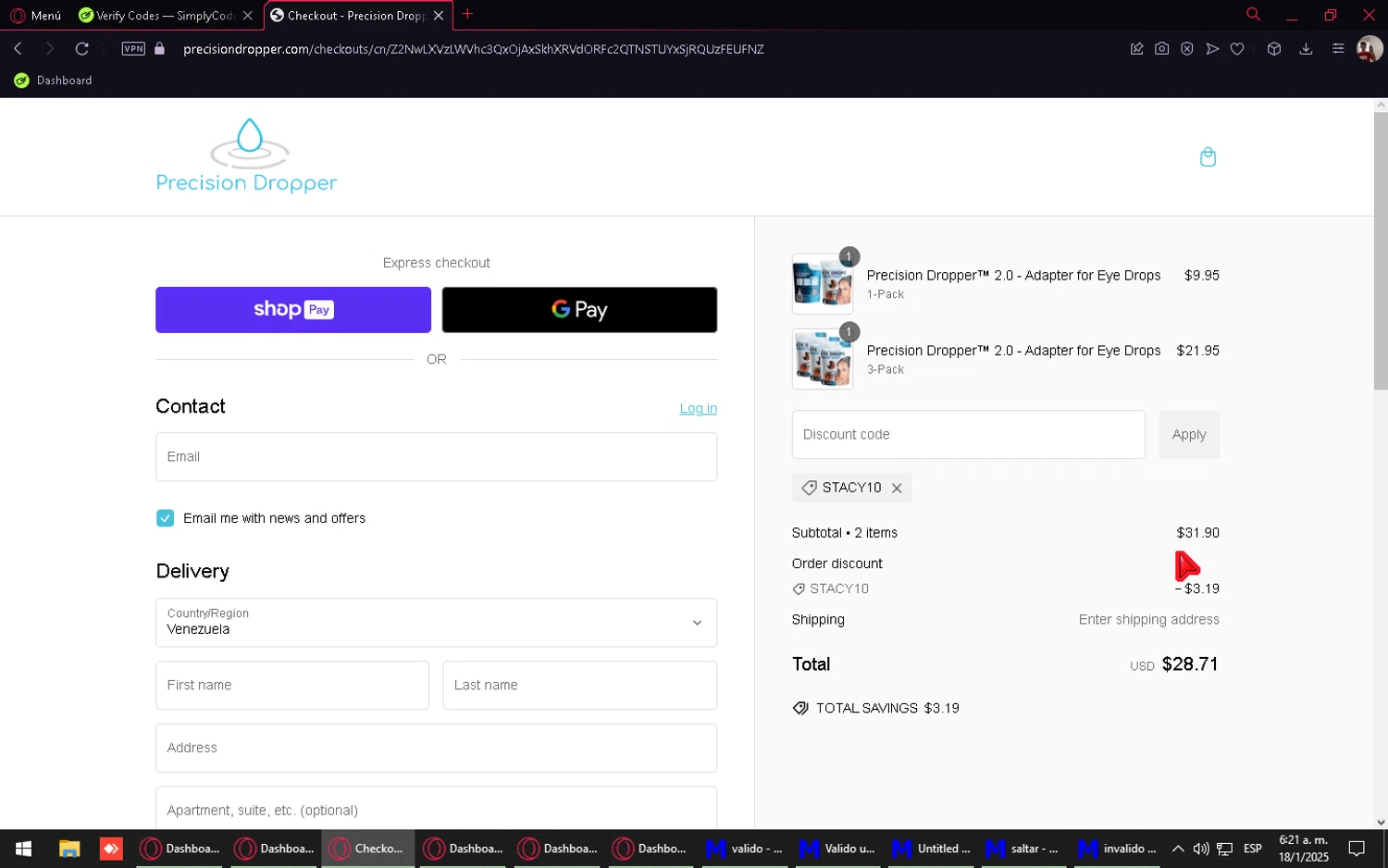Open the Windows Start menu

(23, 849)
